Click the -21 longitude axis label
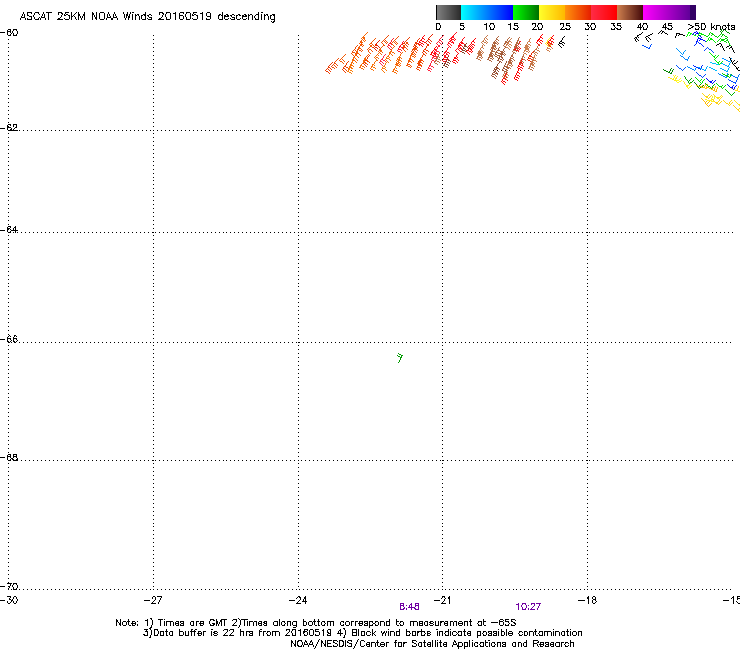 (443, 600)
